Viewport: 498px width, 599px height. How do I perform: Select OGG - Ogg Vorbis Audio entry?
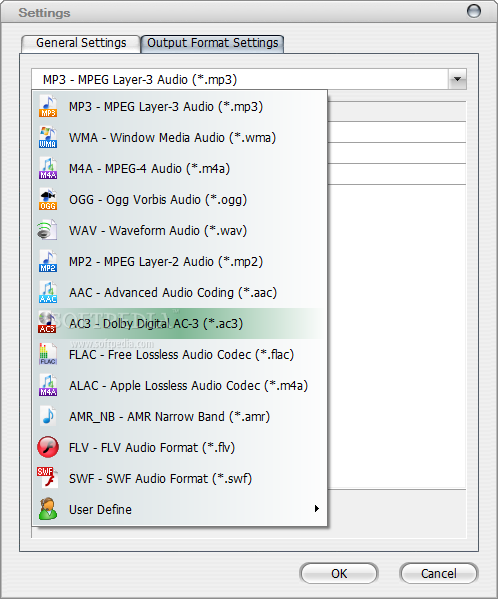pyautogui.click(x=179, y=199)
